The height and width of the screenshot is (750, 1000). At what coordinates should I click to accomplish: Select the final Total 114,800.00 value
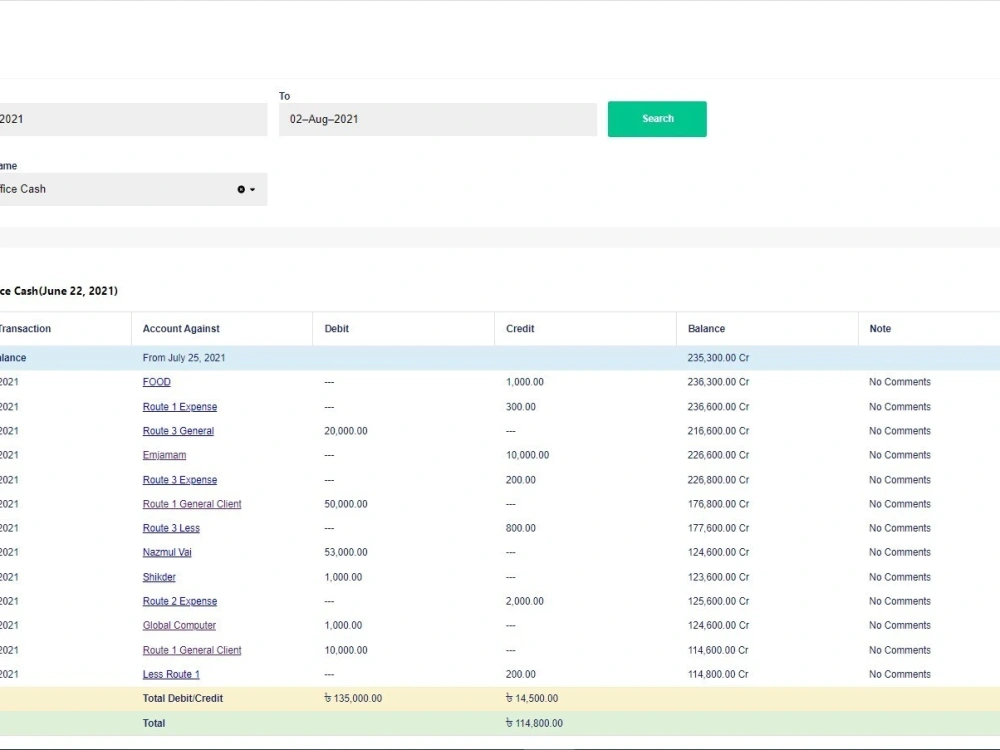(x=534, y=723)
